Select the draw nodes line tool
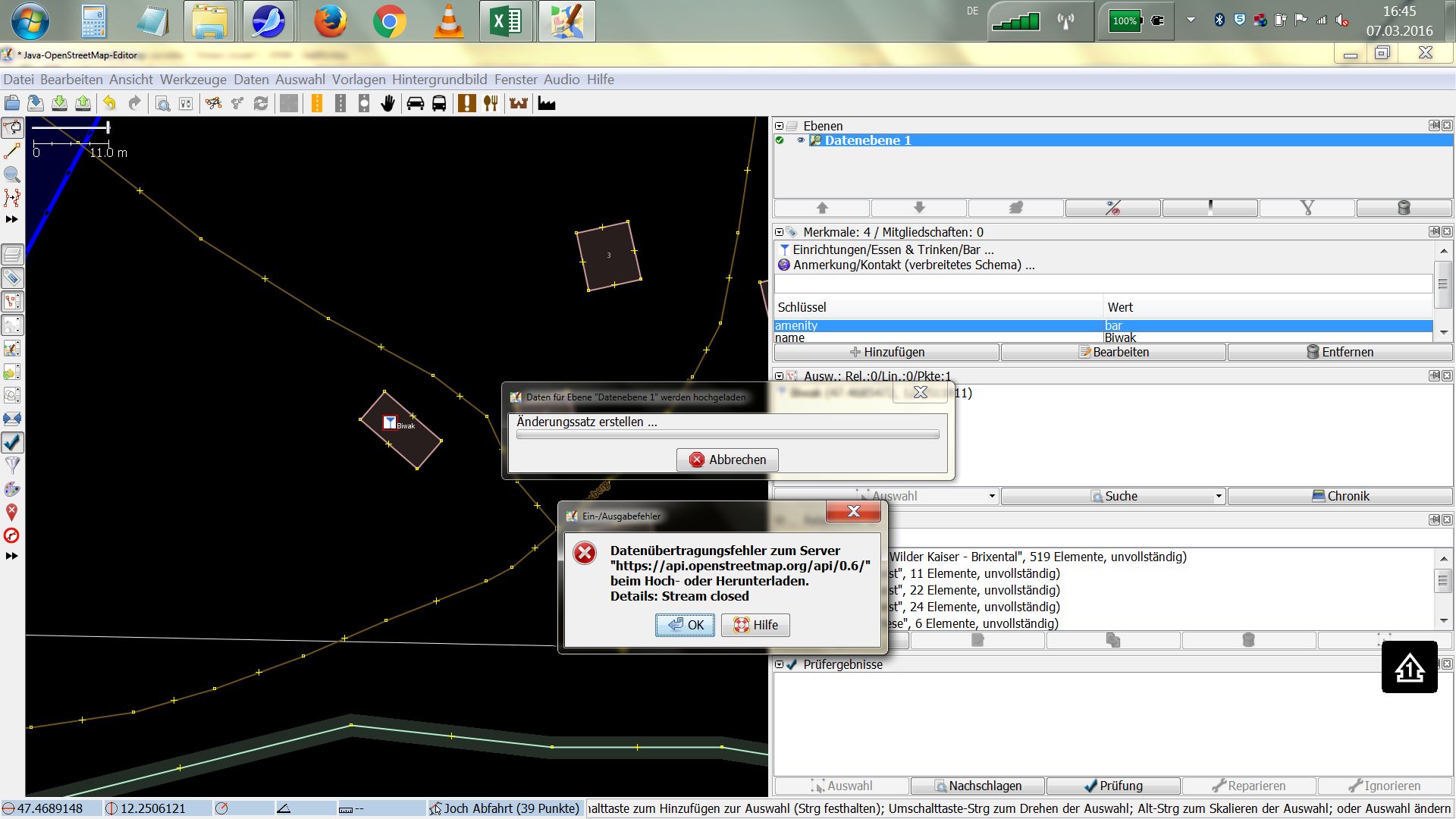Image resolution: width=1456 pixels, height=819 pixels. [x=12, y=152]
